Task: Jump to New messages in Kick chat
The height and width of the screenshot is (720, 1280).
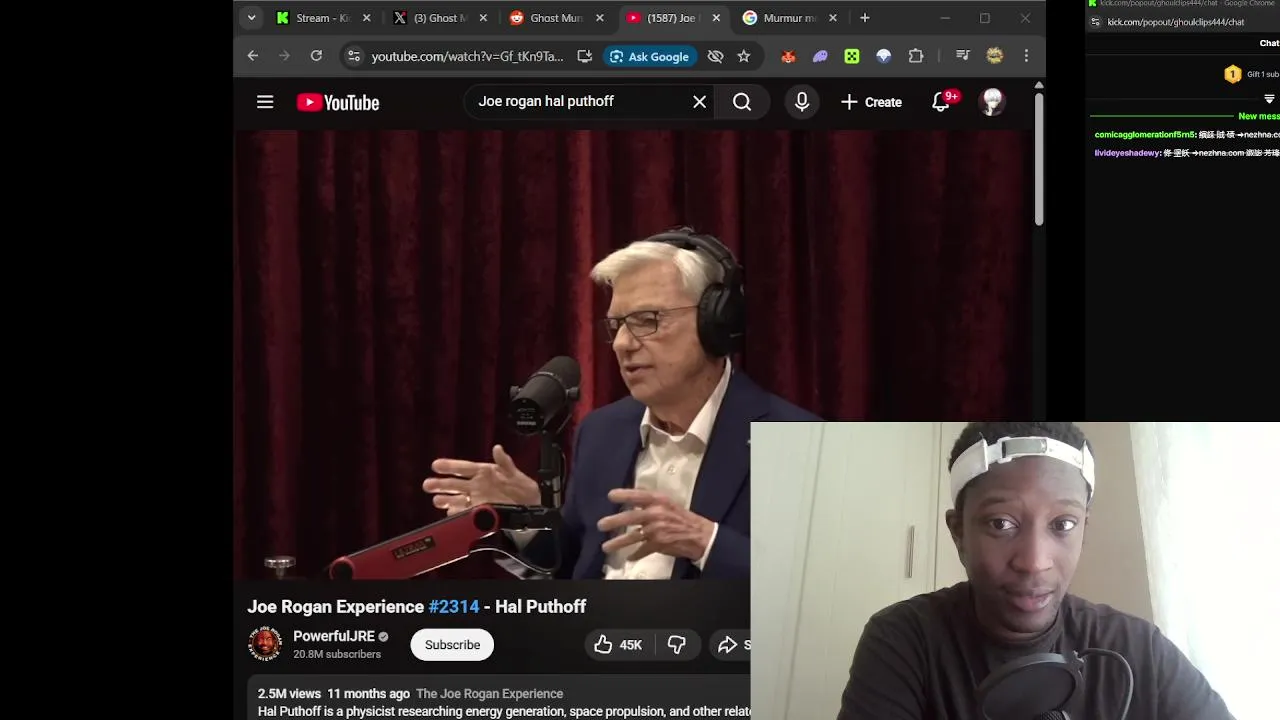Action: coord(1258,116)
